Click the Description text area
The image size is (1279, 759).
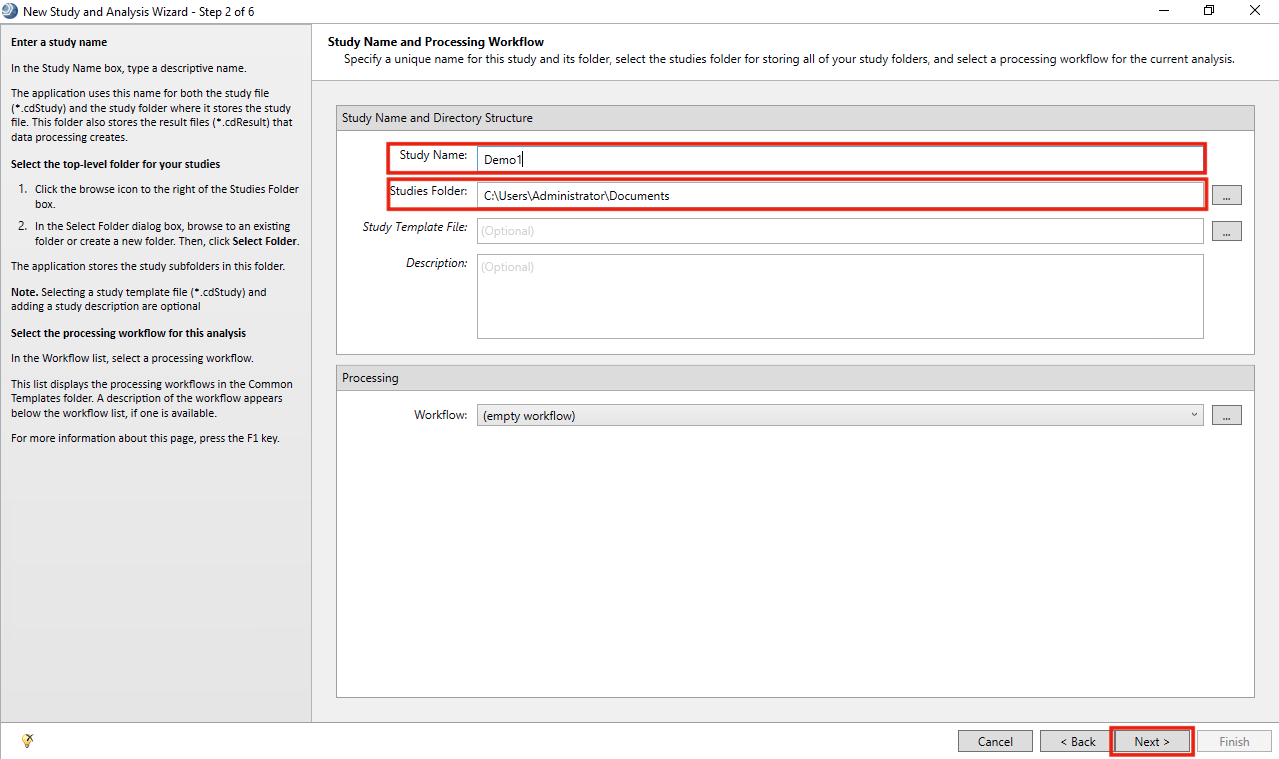point(840,296)
